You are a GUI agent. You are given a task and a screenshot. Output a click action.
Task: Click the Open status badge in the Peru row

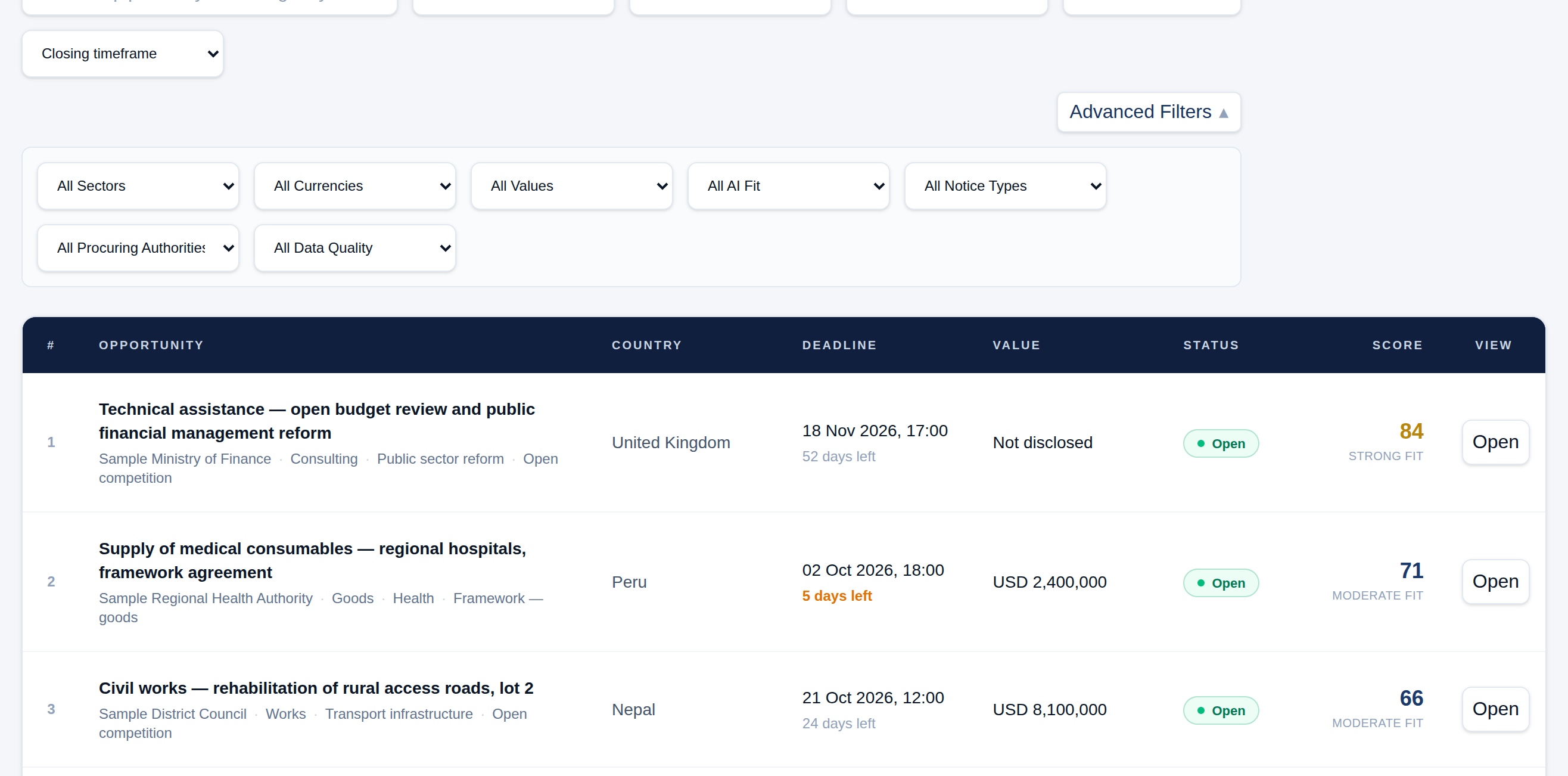(x=1221, y=583)
